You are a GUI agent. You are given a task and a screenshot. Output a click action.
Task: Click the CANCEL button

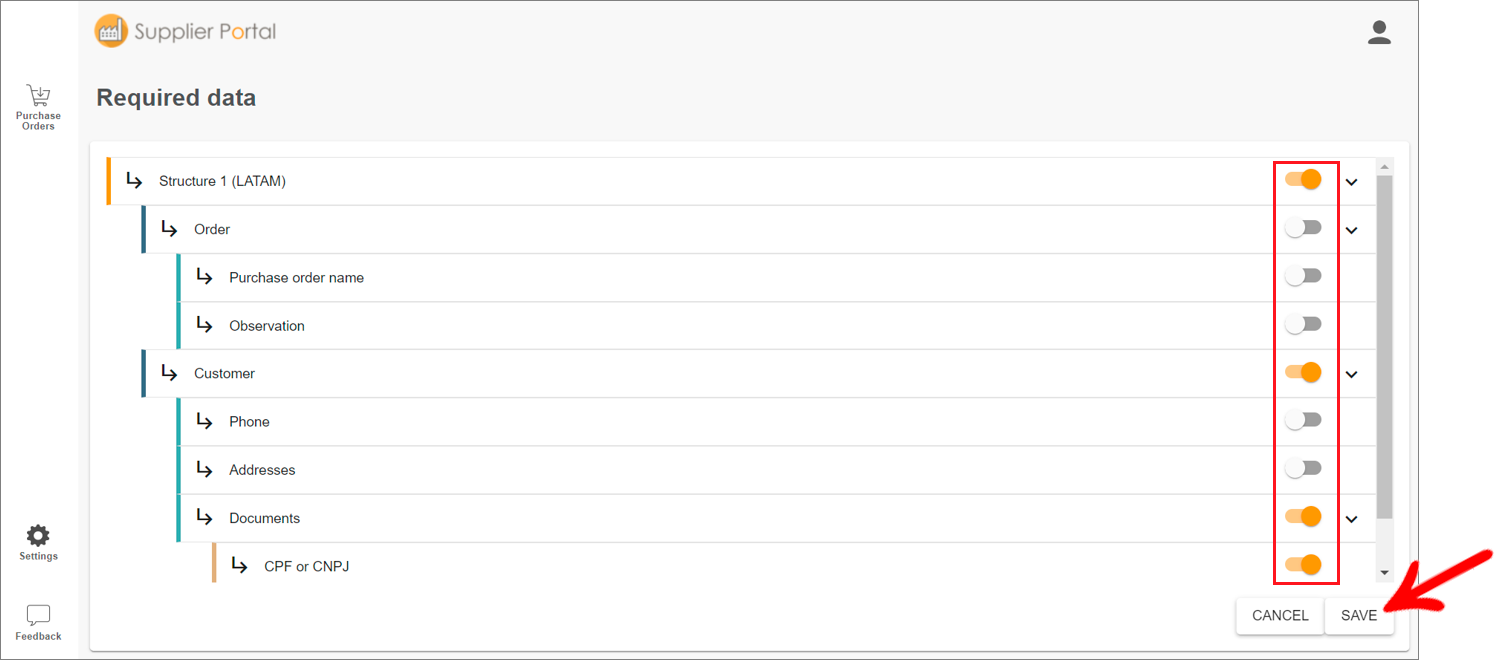pyautogui.click(x=1280, y=616)
